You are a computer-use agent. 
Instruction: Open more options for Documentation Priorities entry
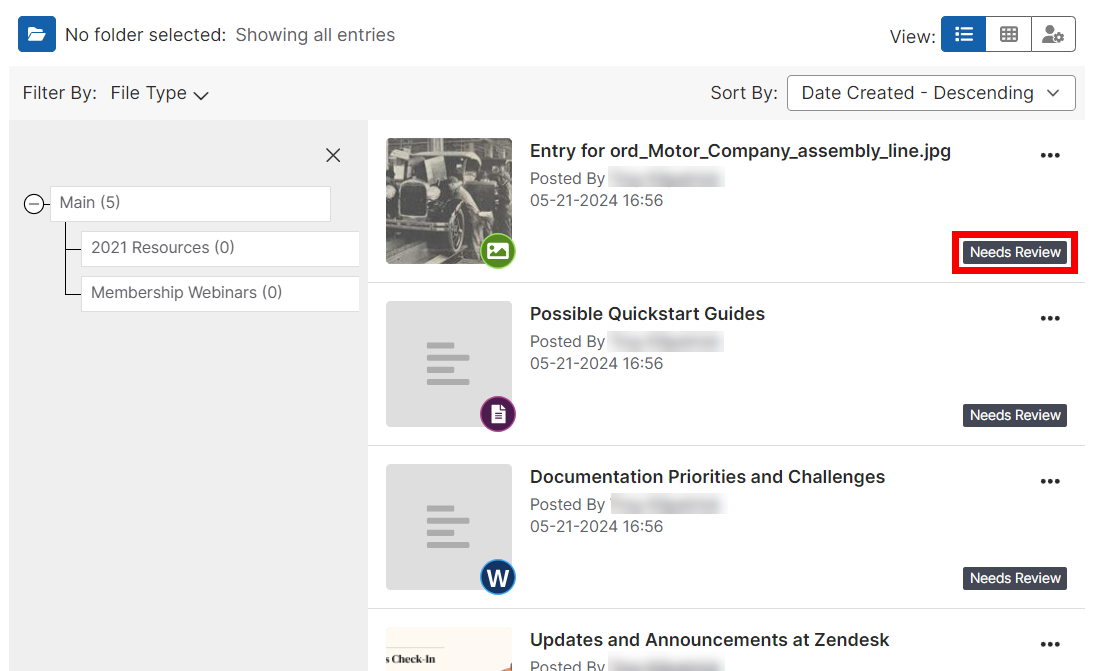pyautogui.click(x=1050, y=481)
